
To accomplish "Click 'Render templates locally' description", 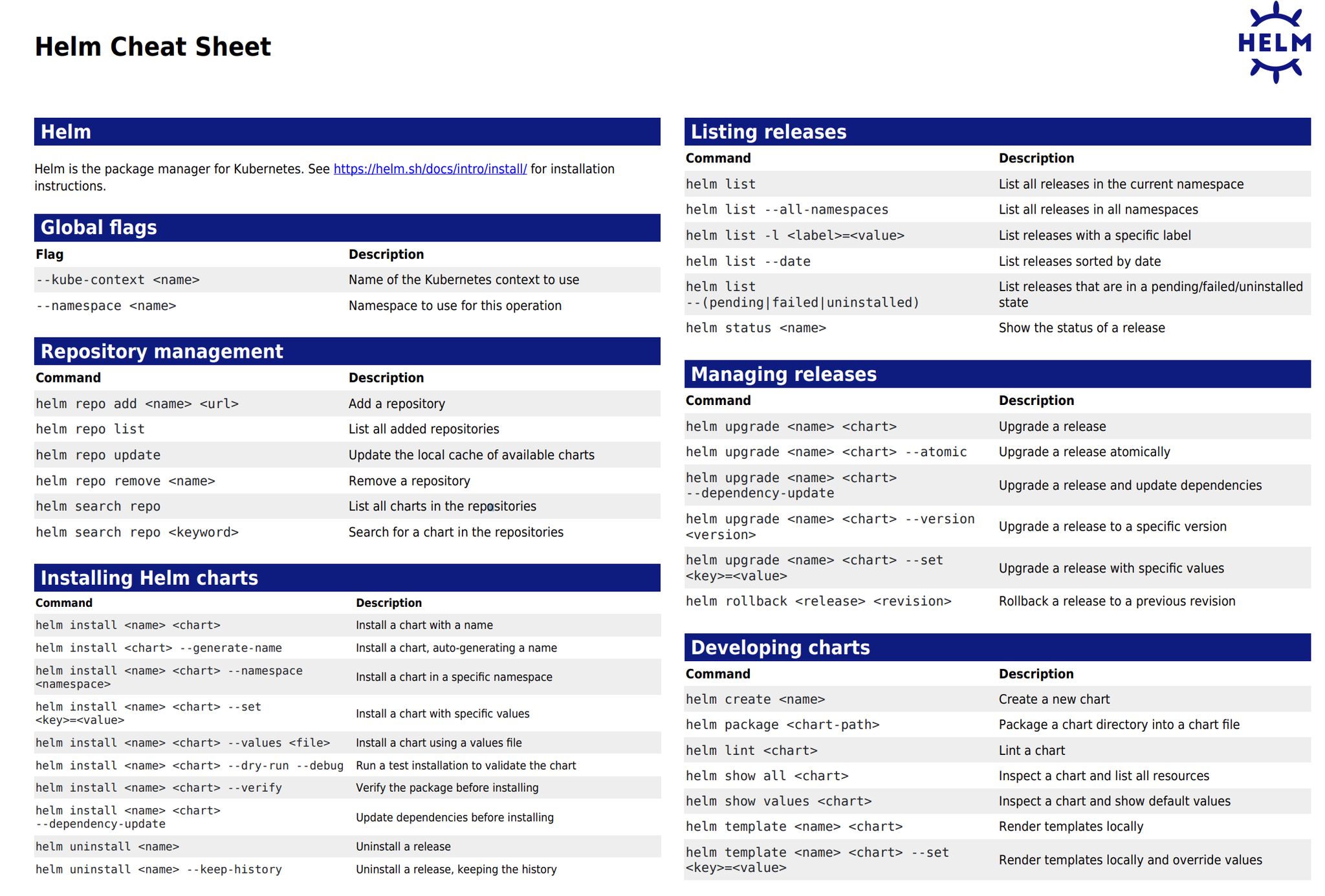I will coord(1071,827).
